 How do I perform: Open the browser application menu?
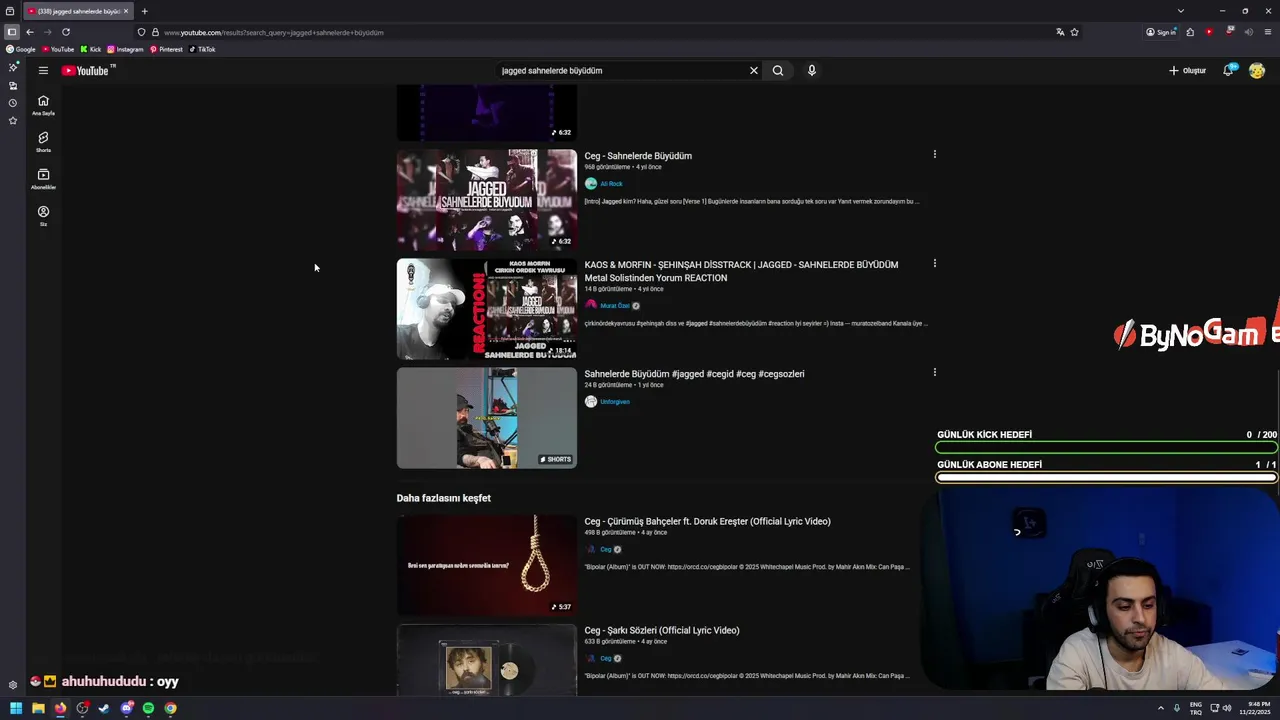(x=1268, y=32)
